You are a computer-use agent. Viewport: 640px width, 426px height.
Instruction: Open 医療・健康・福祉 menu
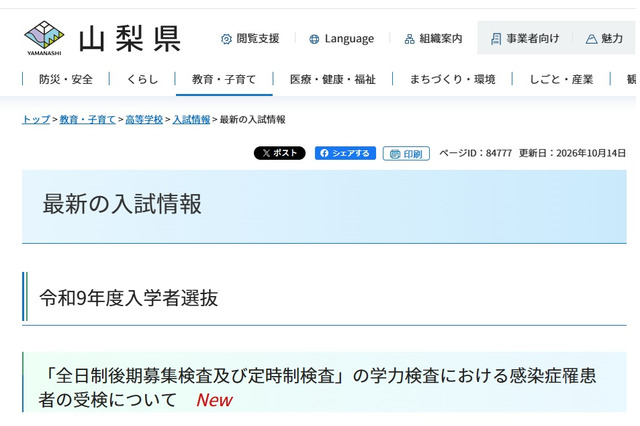click(x=333, y=79)
